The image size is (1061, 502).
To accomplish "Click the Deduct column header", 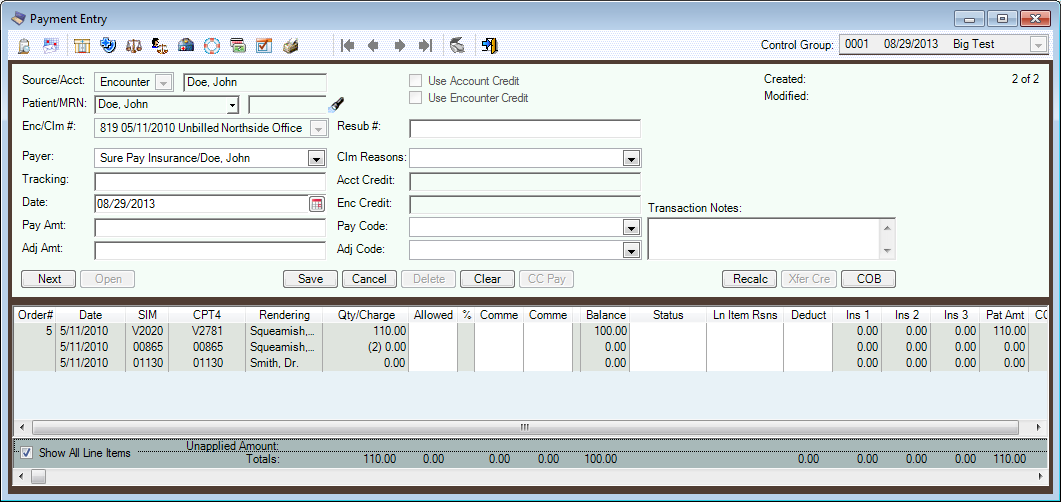I will click(808, 315).
